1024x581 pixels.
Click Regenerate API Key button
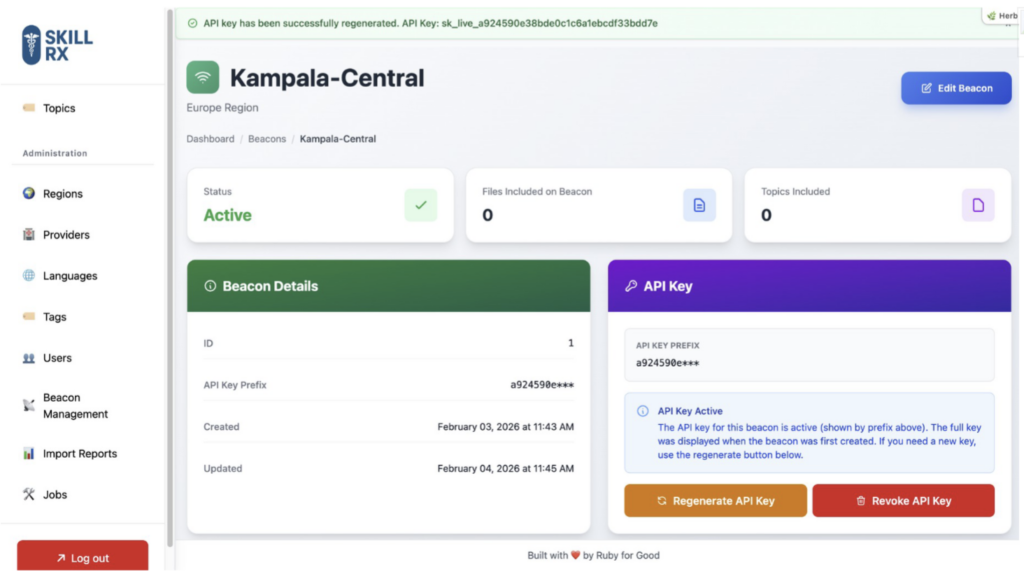click(715, 501)
